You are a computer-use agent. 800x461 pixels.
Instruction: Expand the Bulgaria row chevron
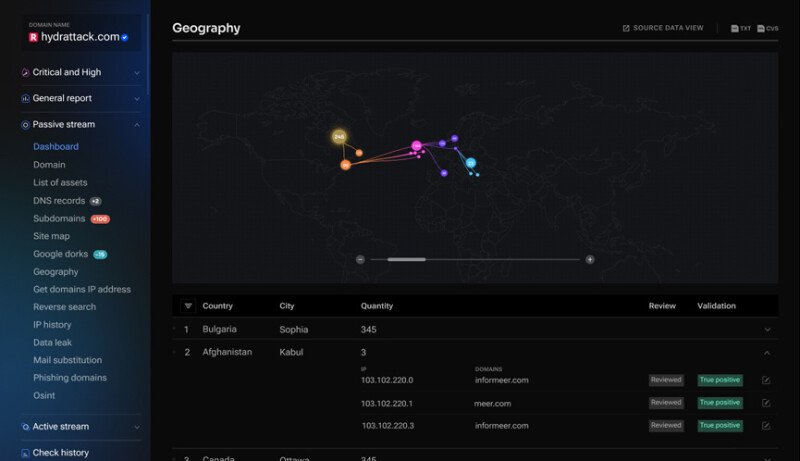pyautogui.click(x=767, y=329)
